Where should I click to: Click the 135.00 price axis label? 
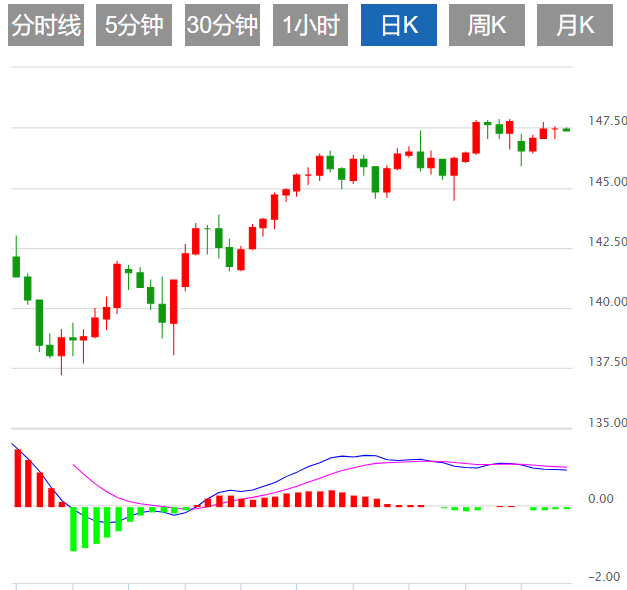pyautogui.click(x=607, y=423)
